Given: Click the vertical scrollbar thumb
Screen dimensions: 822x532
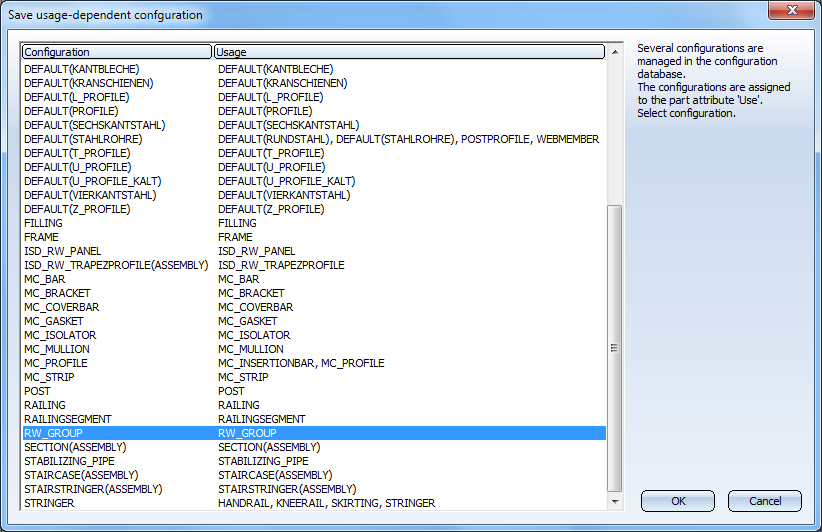Looking at the screenshot, I should tap(615, 348).
